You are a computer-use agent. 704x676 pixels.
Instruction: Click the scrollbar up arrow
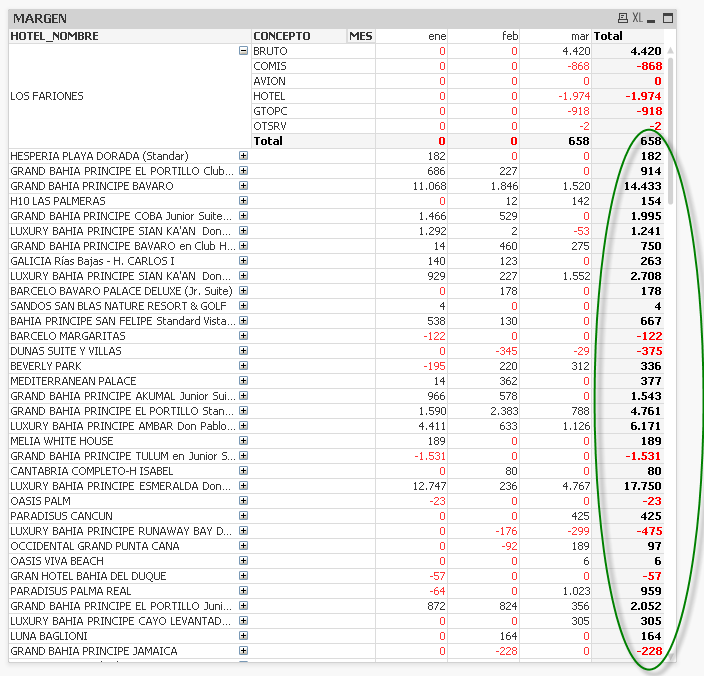point(670,50)
